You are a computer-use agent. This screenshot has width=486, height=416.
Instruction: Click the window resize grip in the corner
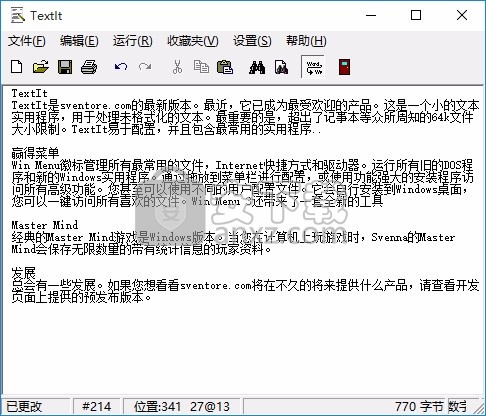[479, 409]
